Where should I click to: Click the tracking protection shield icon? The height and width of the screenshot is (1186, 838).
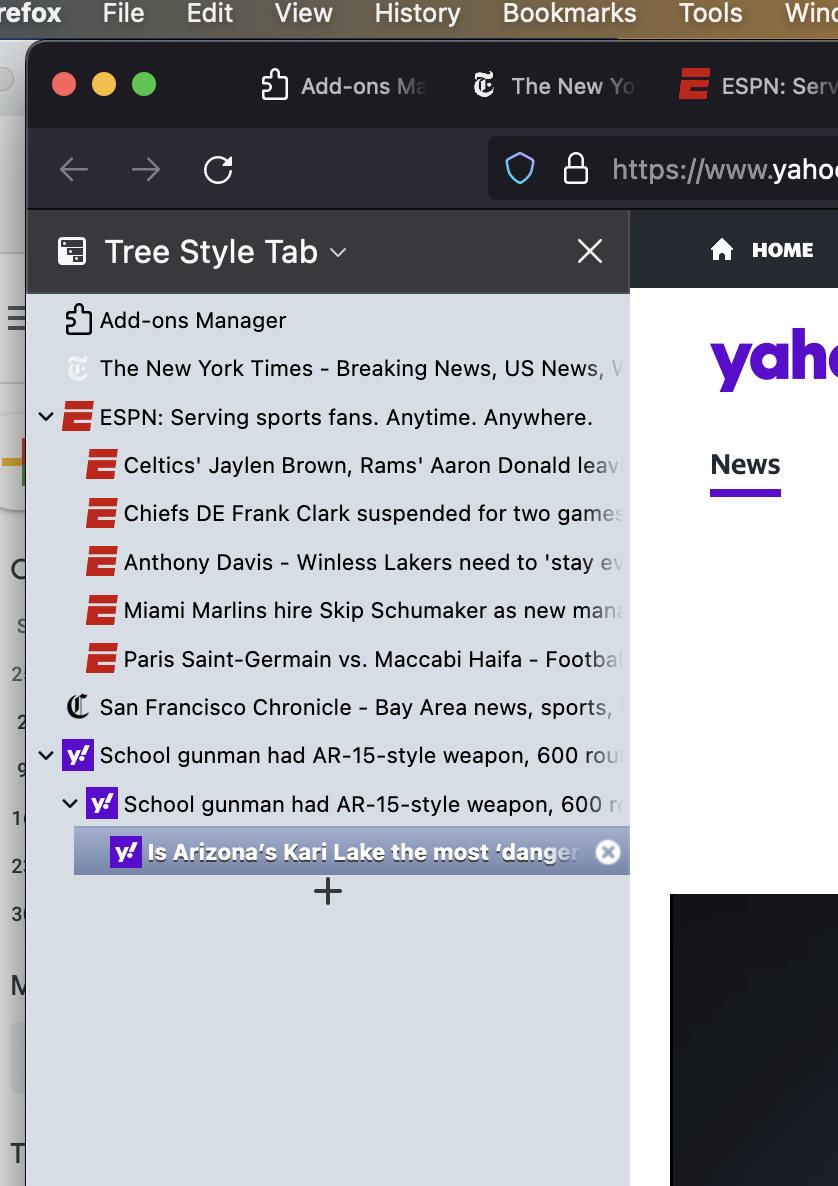(x=520, y=168)
